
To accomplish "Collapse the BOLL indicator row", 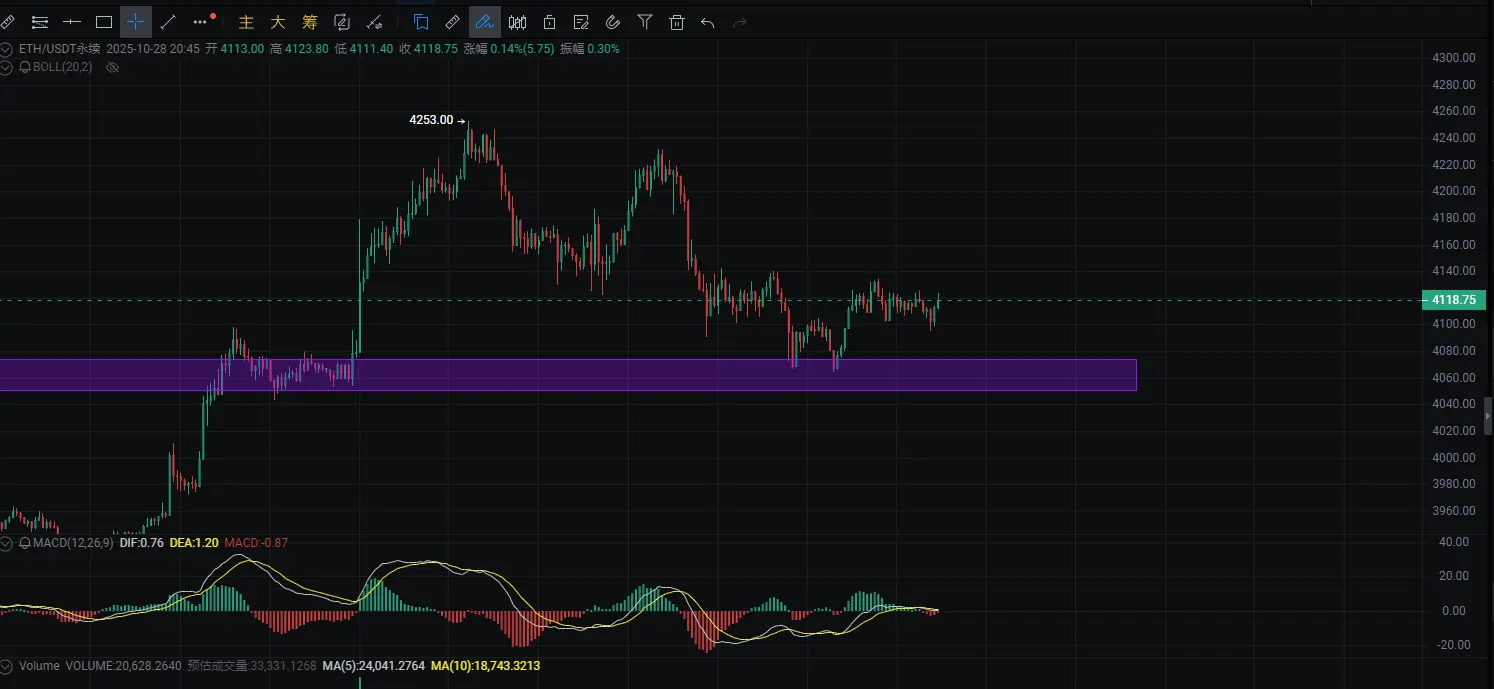I will 7,67.
